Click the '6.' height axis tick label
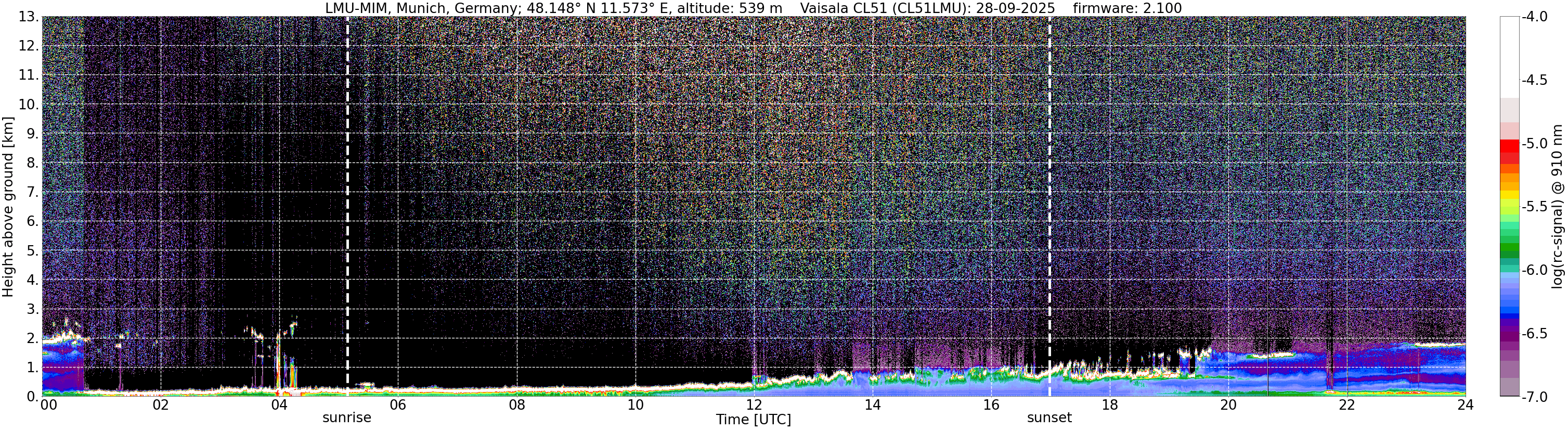The image size is (1568, 430). pos(33,221)
